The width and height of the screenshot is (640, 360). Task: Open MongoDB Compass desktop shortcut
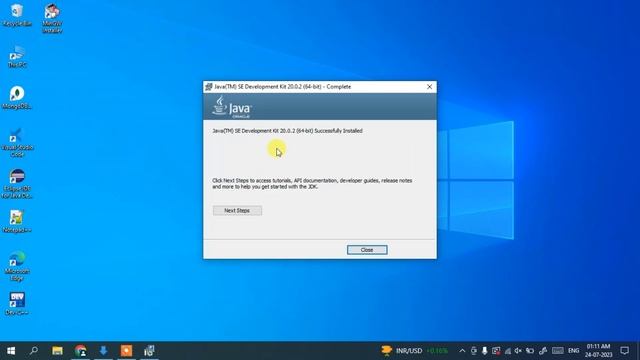click(17, 98)
